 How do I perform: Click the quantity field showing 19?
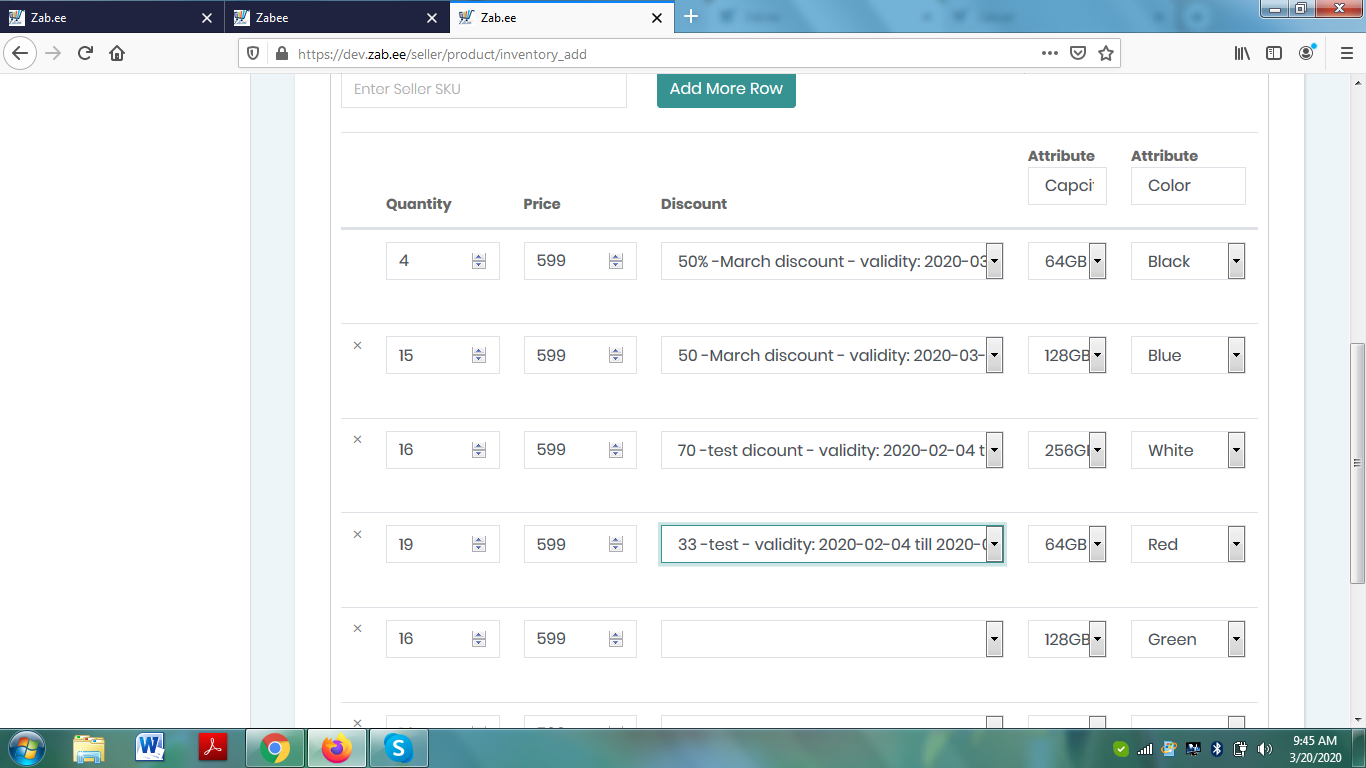point(442,545)
